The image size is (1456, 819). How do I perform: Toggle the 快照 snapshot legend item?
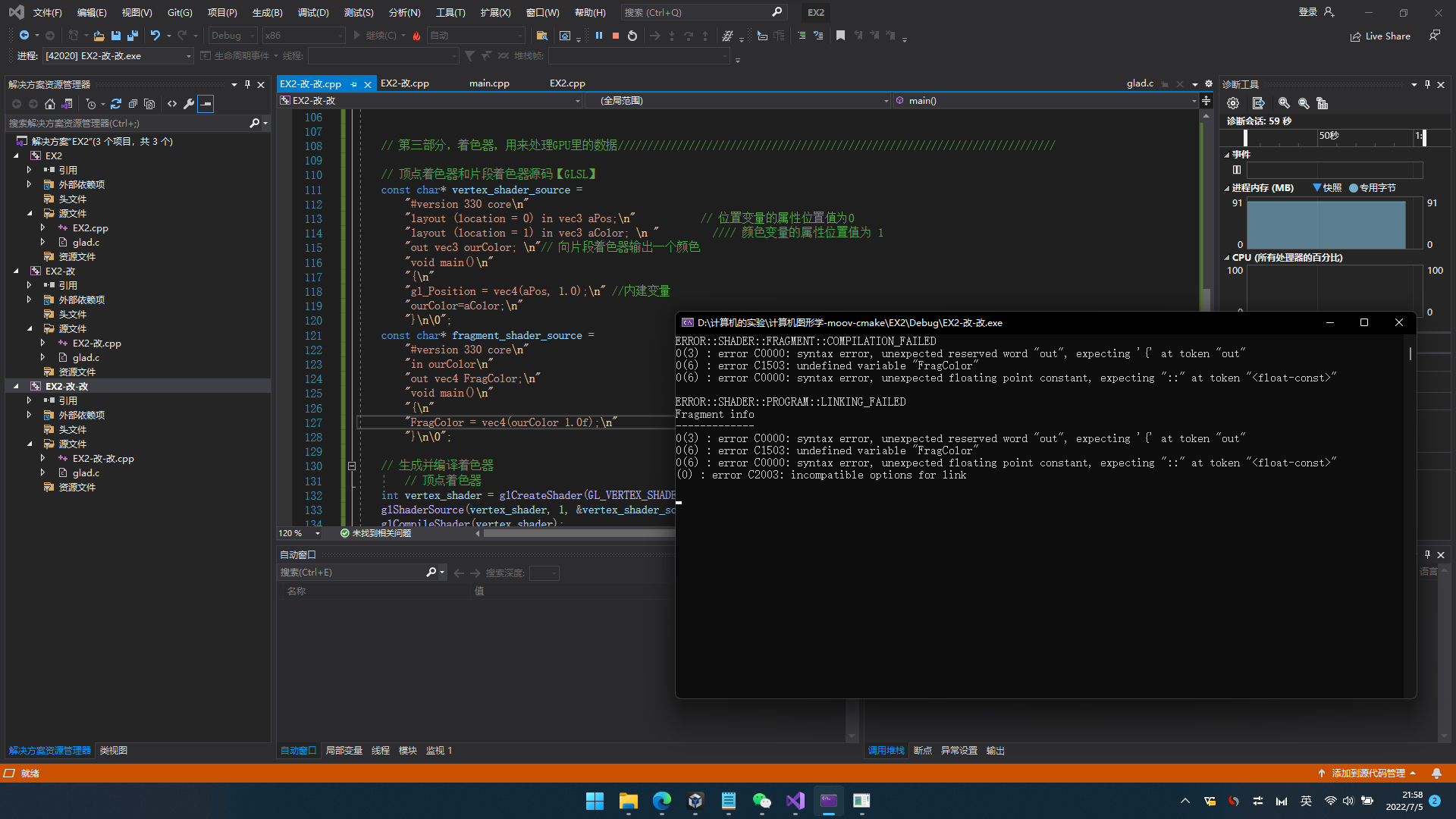pos(1327,188)
